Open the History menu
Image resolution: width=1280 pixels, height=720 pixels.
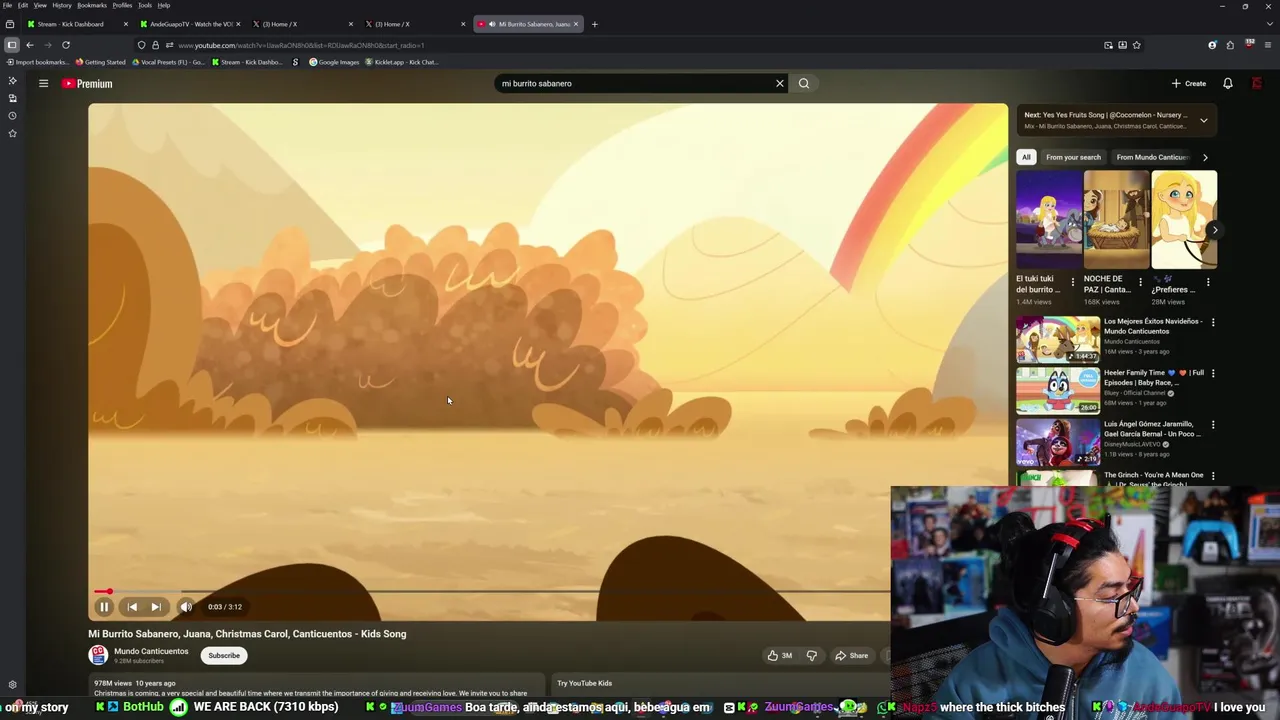62,5
